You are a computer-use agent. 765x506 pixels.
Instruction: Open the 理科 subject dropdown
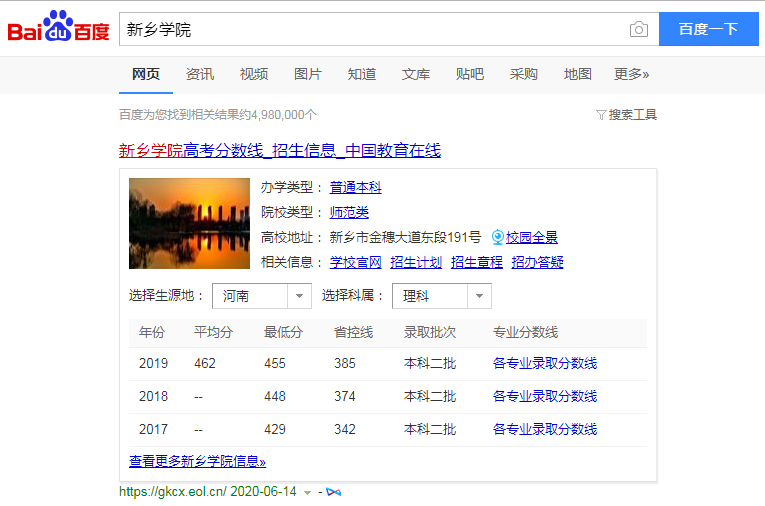click(x=442, y=296)
